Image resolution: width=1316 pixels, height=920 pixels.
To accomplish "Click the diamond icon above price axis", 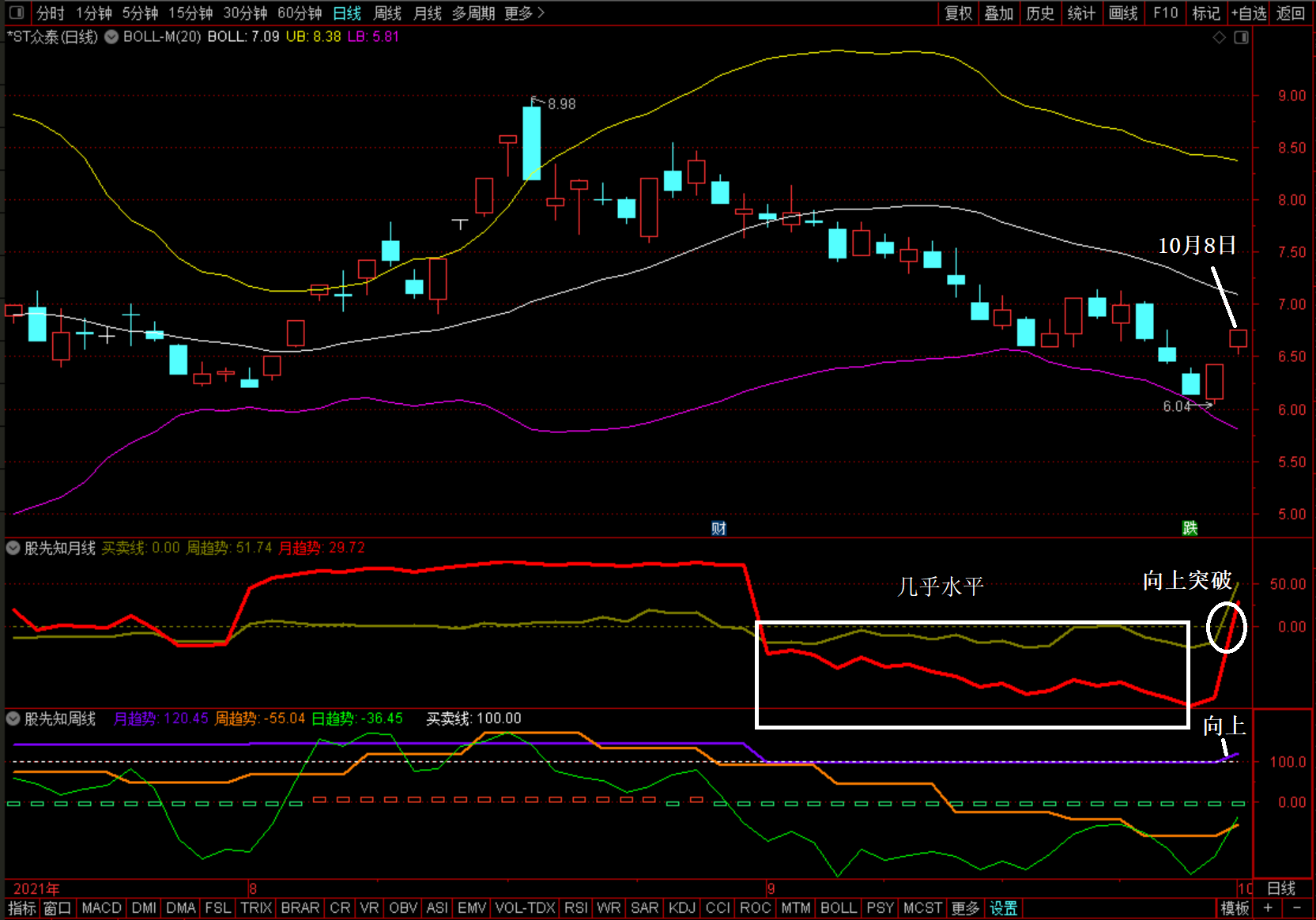I will [x=1220, y=37].
